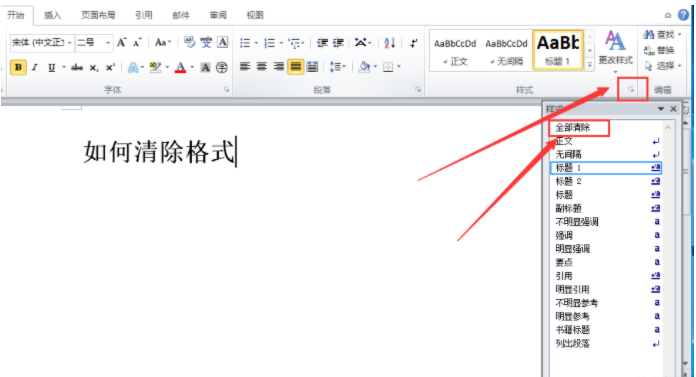Open the font size dropdown 二号
696x377 pixels.
coord(94,43)
